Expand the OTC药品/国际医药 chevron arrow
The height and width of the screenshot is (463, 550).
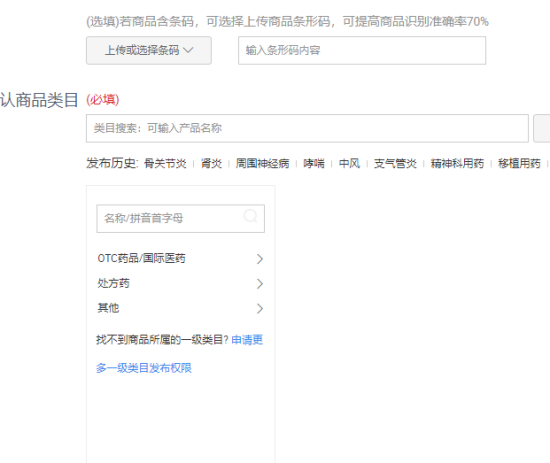pyautogui.click(x=260, y=259)
